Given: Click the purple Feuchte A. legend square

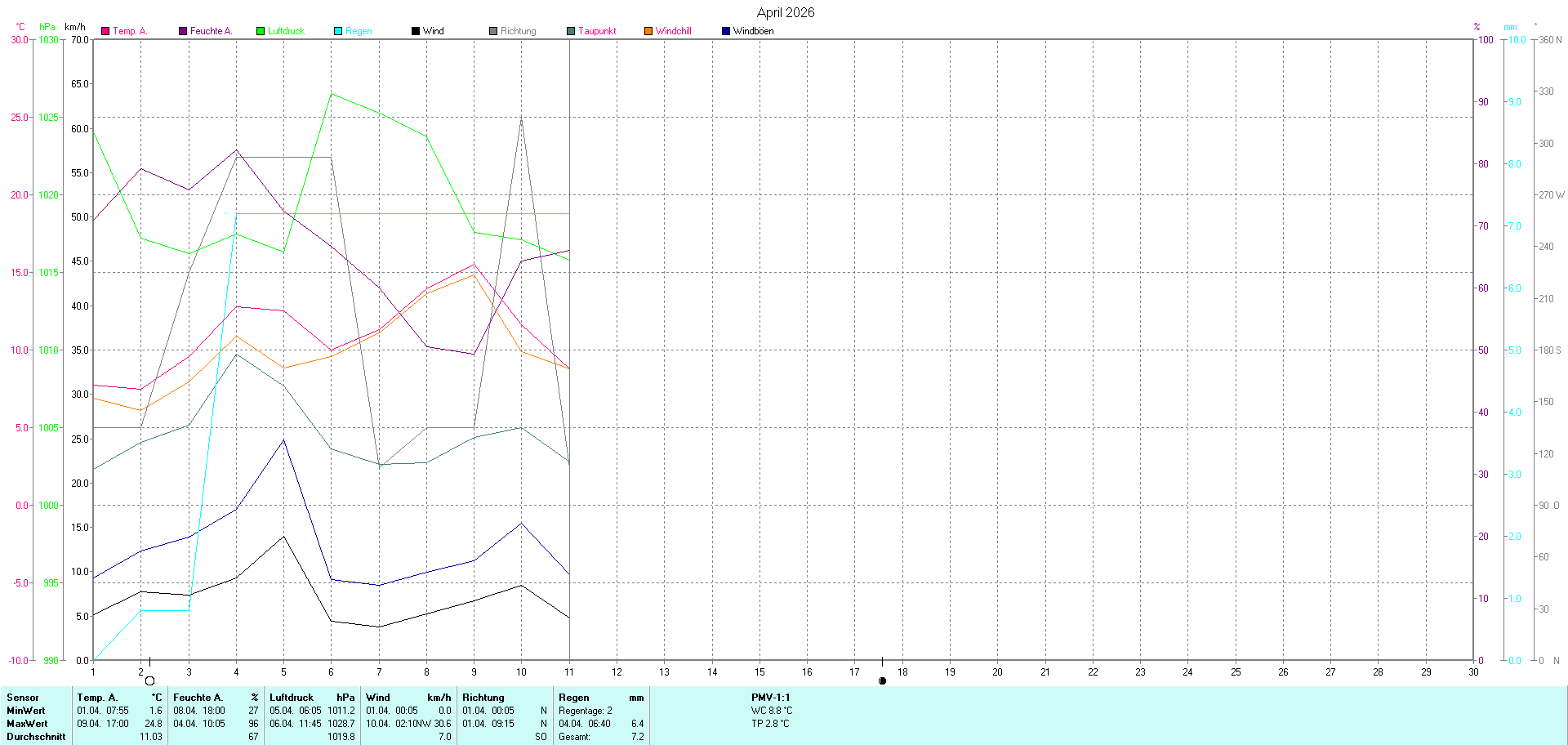Looking at the screenshot, I should [x=183, y=31].
